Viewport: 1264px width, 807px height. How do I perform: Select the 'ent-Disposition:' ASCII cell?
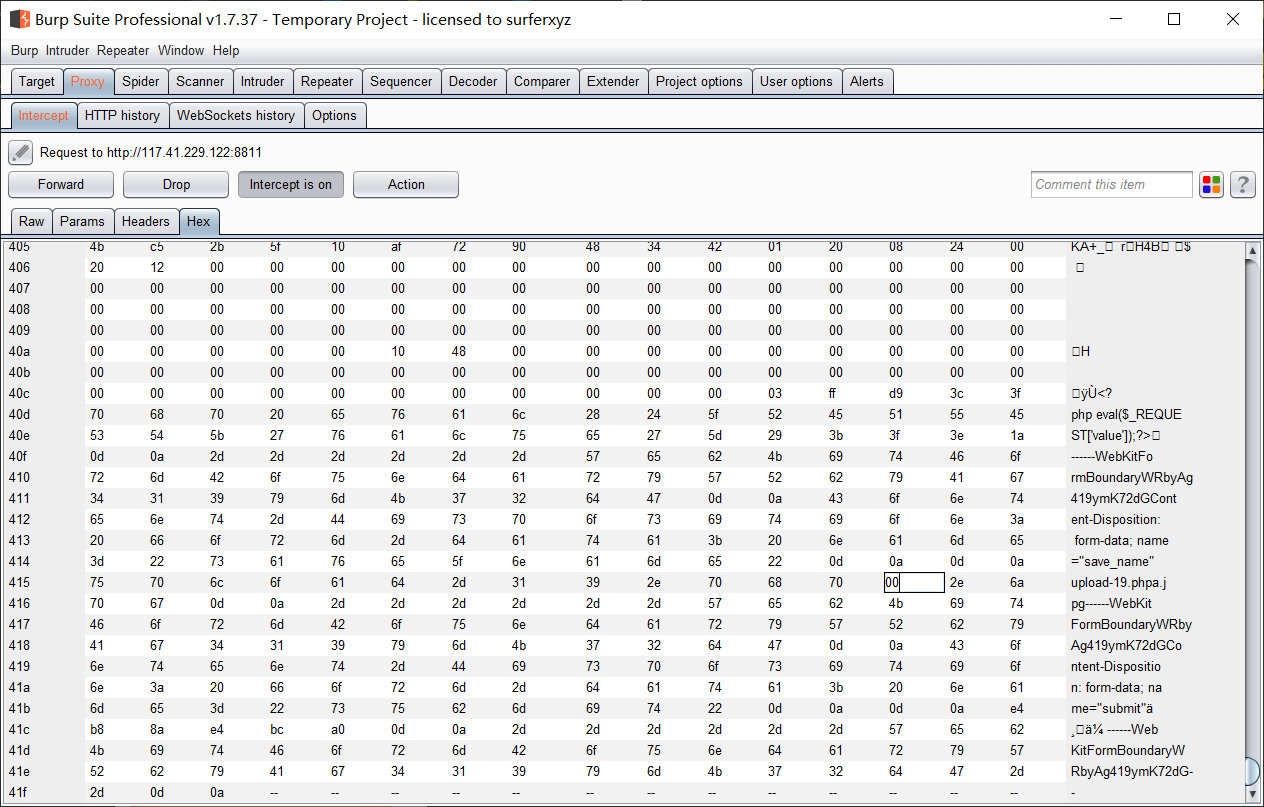pyautogui.click(x=1115, y=519)
